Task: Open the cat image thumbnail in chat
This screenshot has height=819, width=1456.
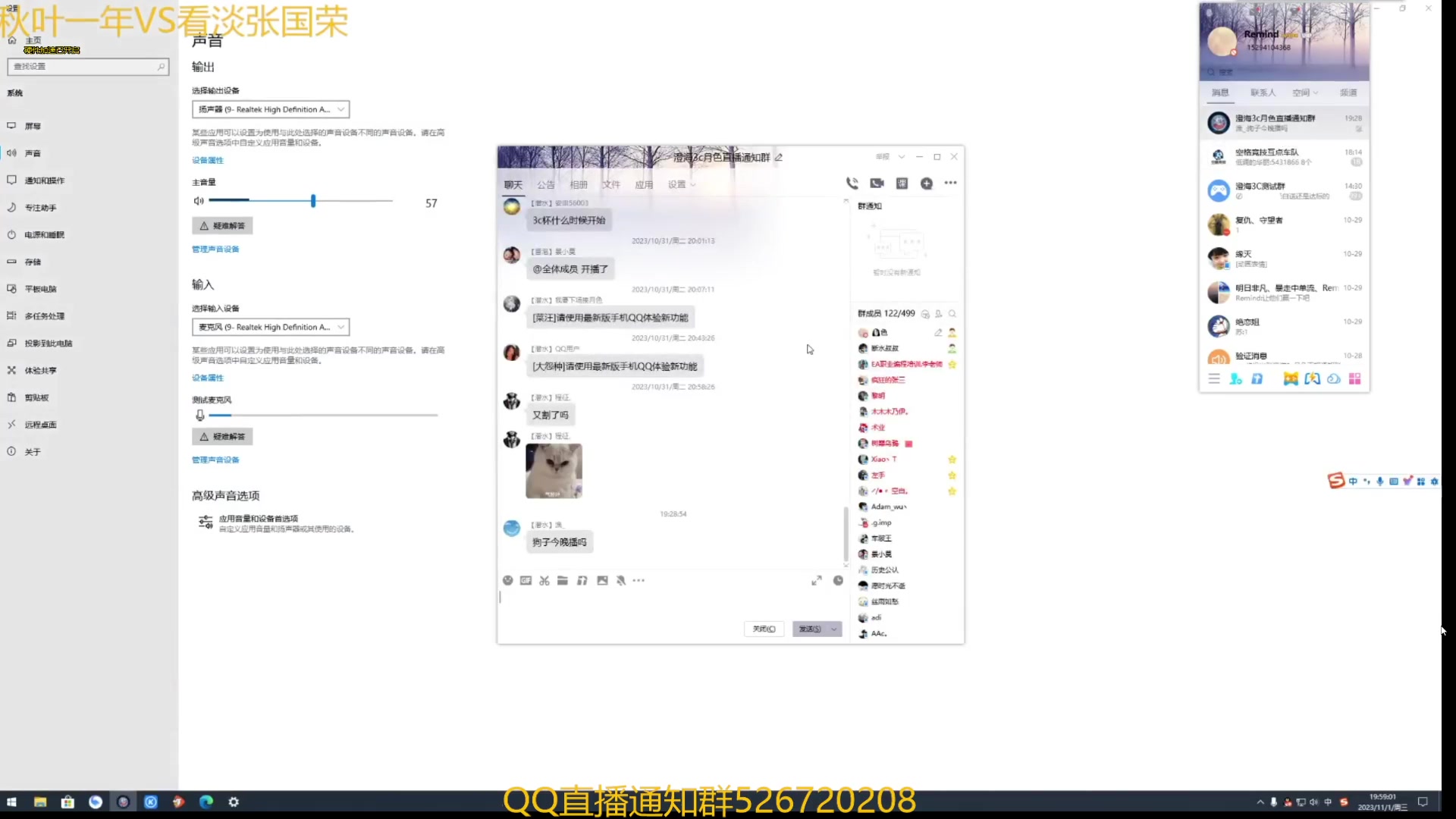Action: coord(554,471)
